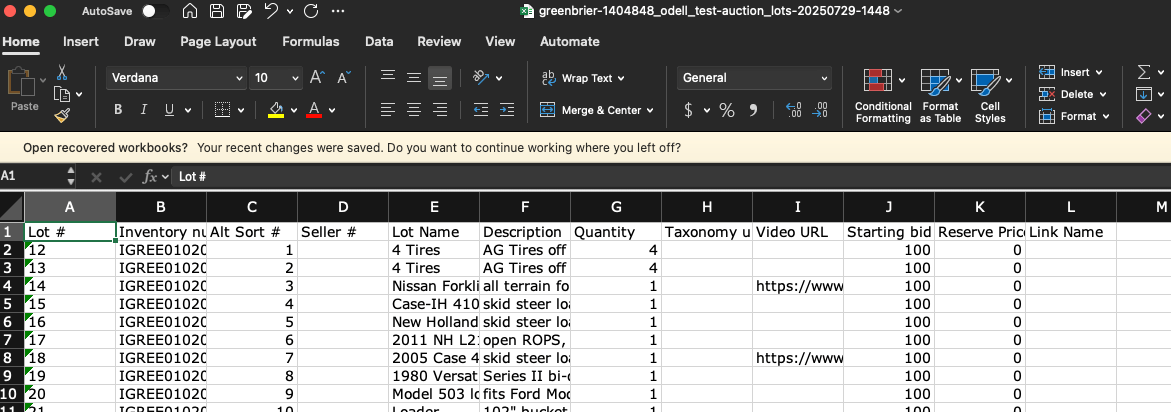Open Conditional Formatting
Image resolution: width=1171 pixels, height=412 pixels.
pyautogui.click(x=883, y=95)
